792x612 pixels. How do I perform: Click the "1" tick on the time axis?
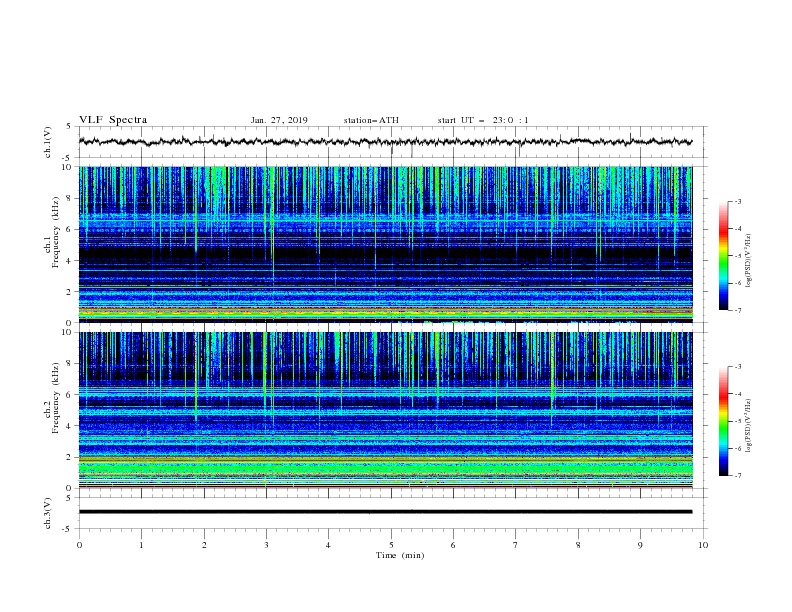pyautogui.click(x=141, y=545)
